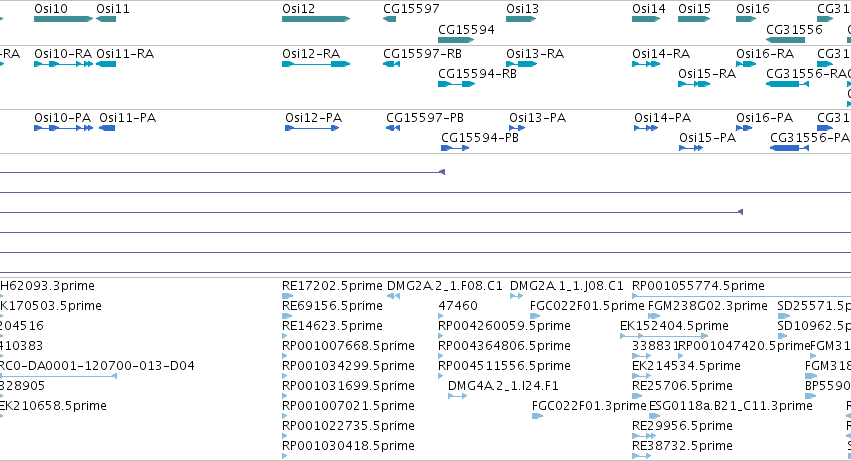Select the Osi14 gene bar

point(646,19)
